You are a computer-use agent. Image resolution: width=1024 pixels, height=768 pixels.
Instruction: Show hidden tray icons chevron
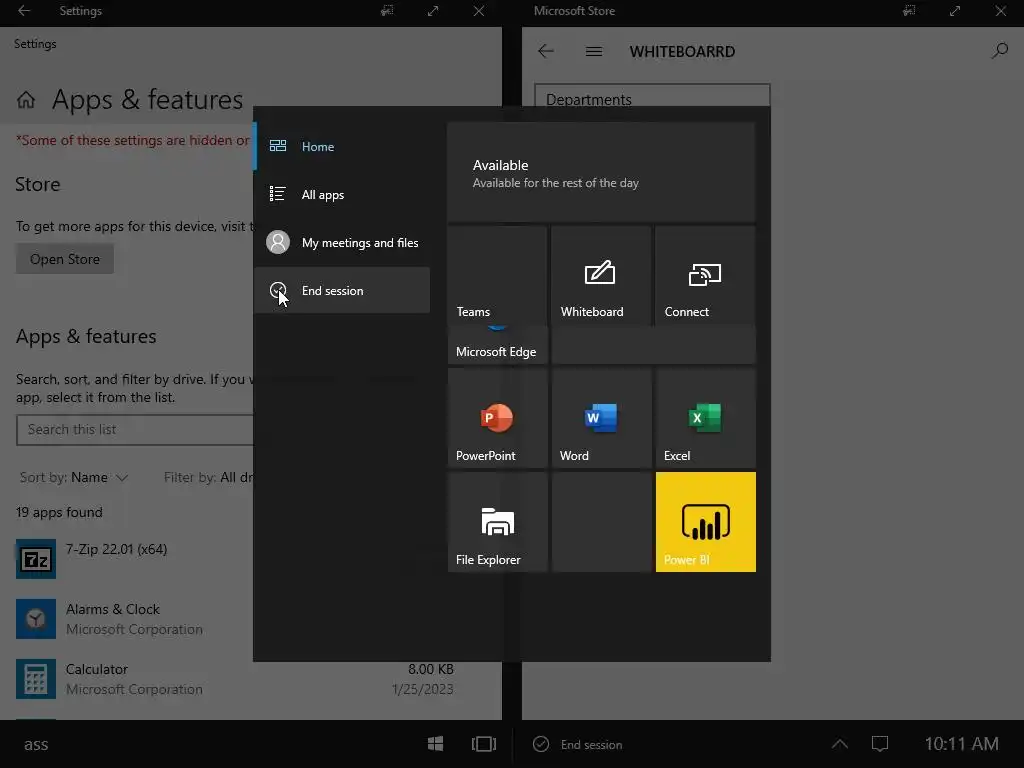[840, 744]
